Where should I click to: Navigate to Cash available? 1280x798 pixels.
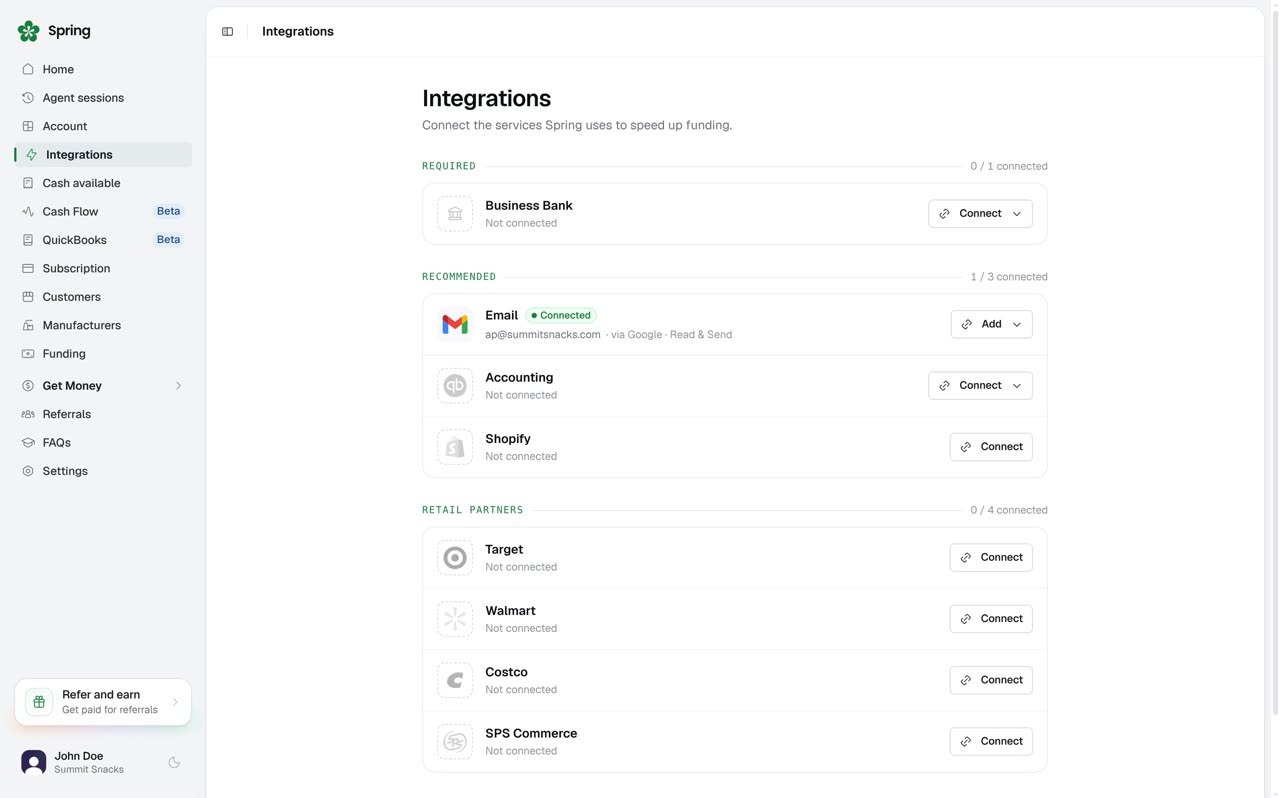coord(103,184)
